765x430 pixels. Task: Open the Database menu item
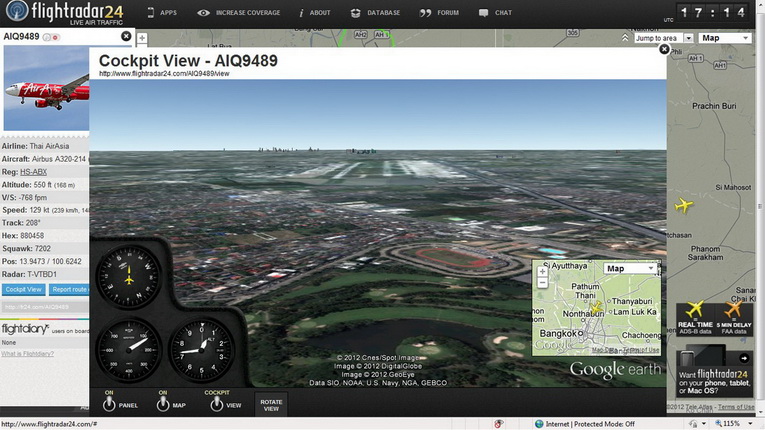[375, 13]
